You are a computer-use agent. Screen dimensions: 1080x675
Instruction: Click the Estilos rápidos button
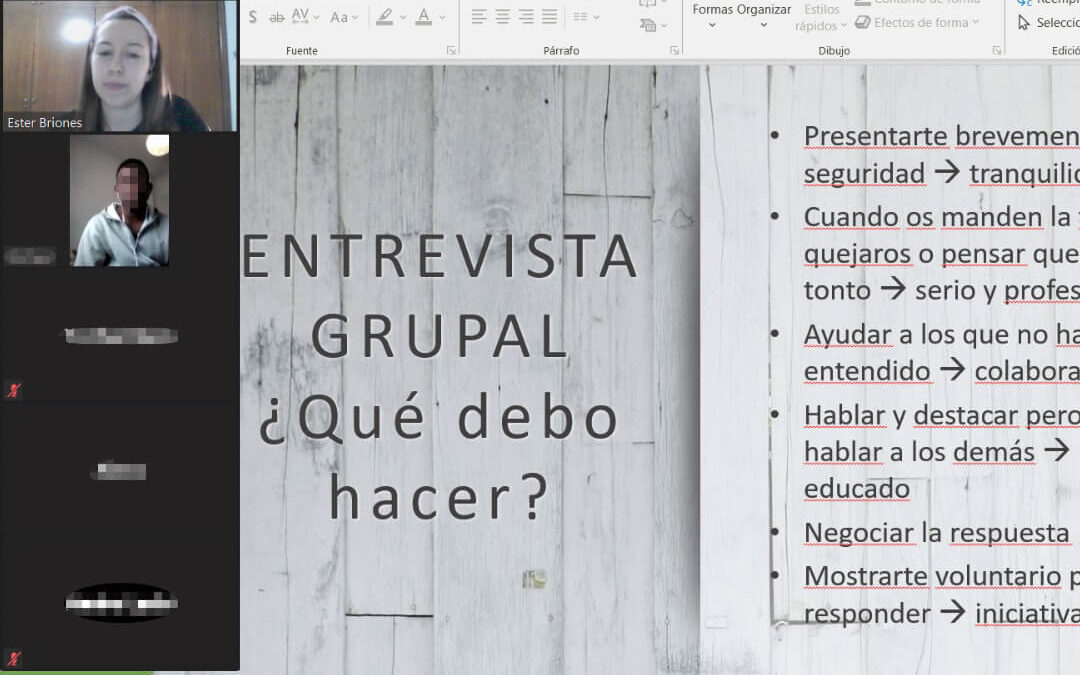click(821, 18)
